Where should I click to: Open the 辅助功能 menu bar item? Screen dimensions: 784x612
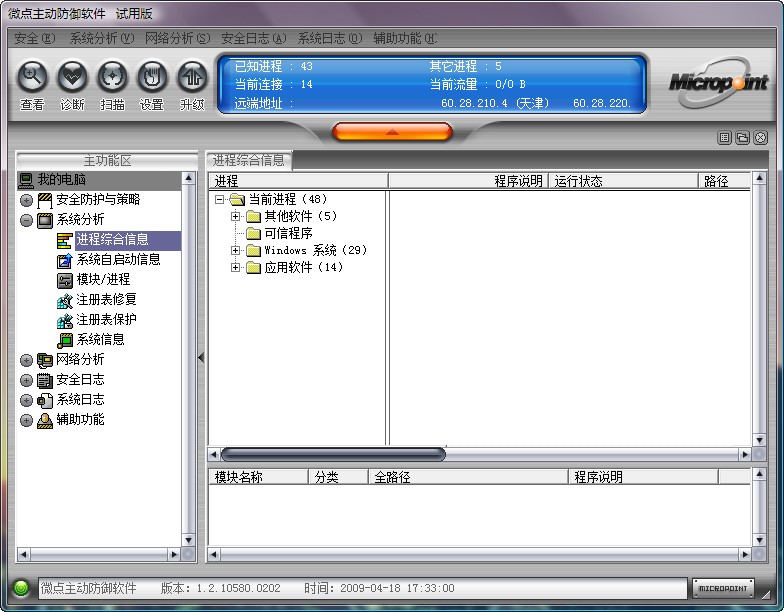coord(404,38)
